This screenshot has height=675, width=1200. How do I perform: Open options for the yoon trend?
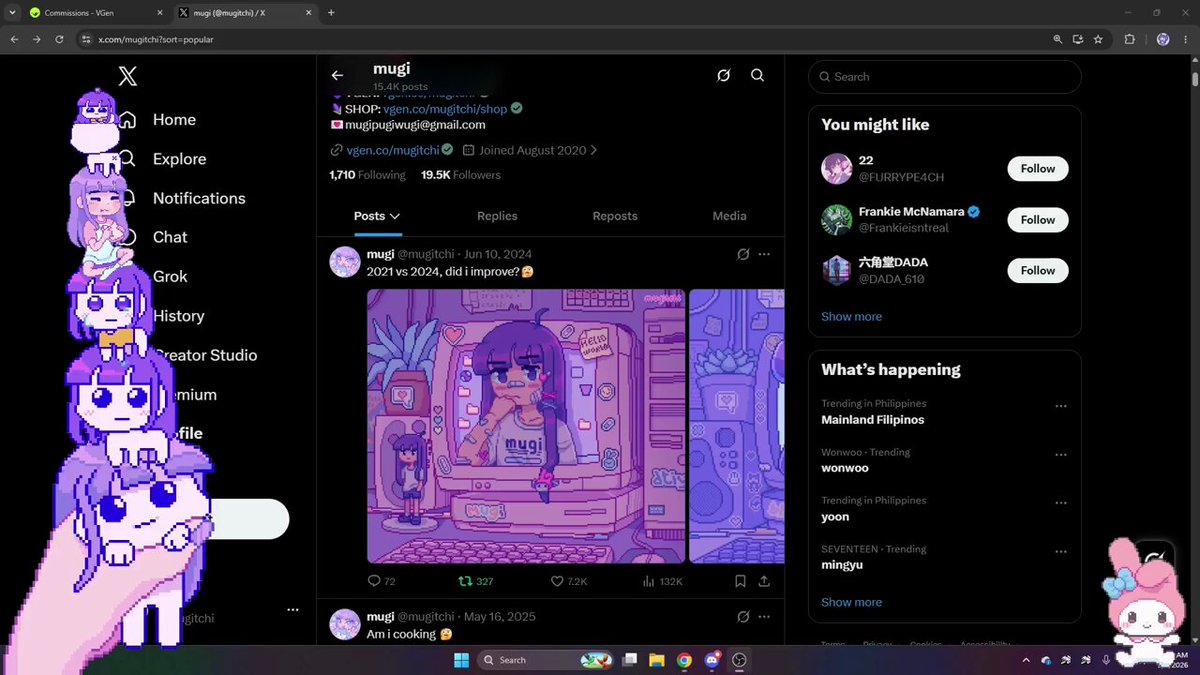1060,503
